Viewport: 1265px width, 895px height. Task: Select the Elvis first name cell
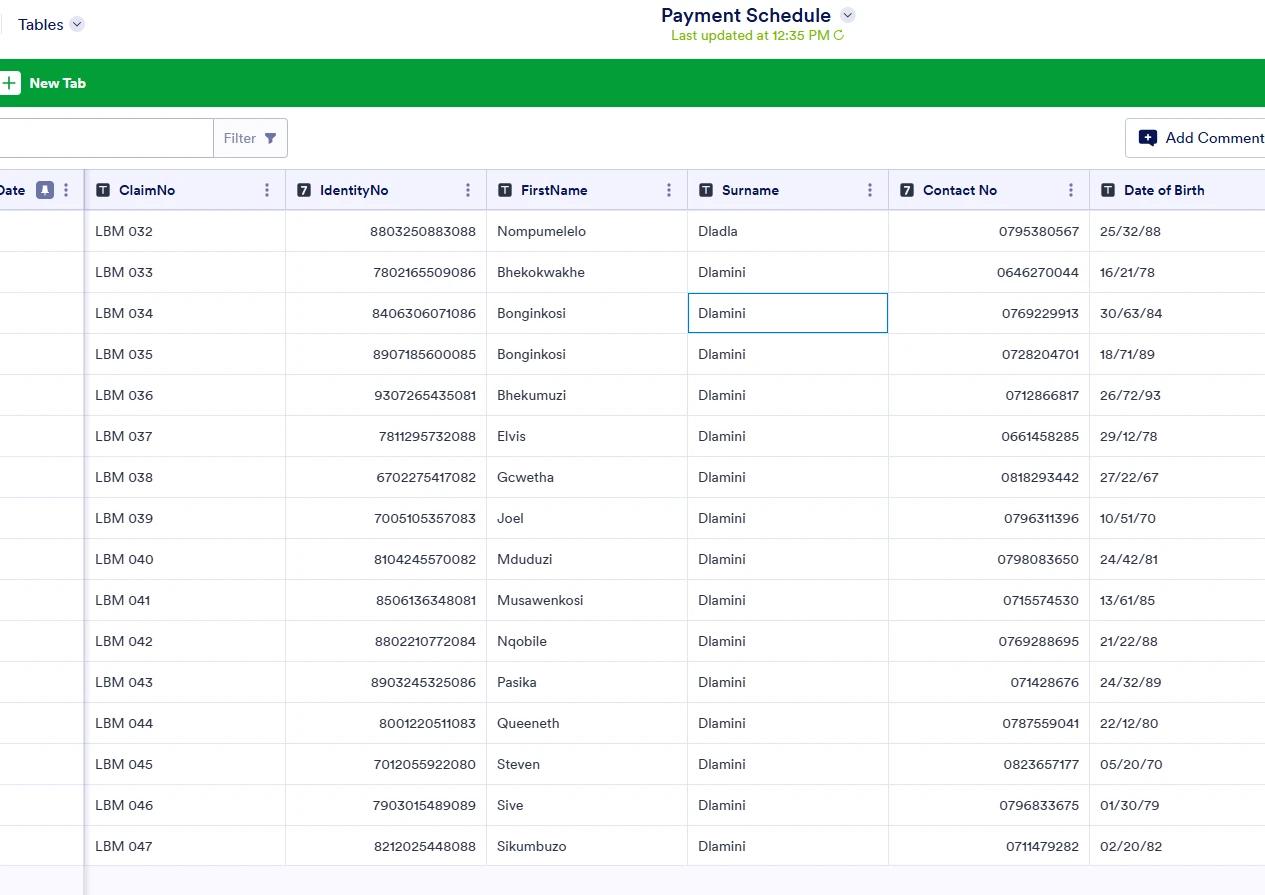pos(587,436)
